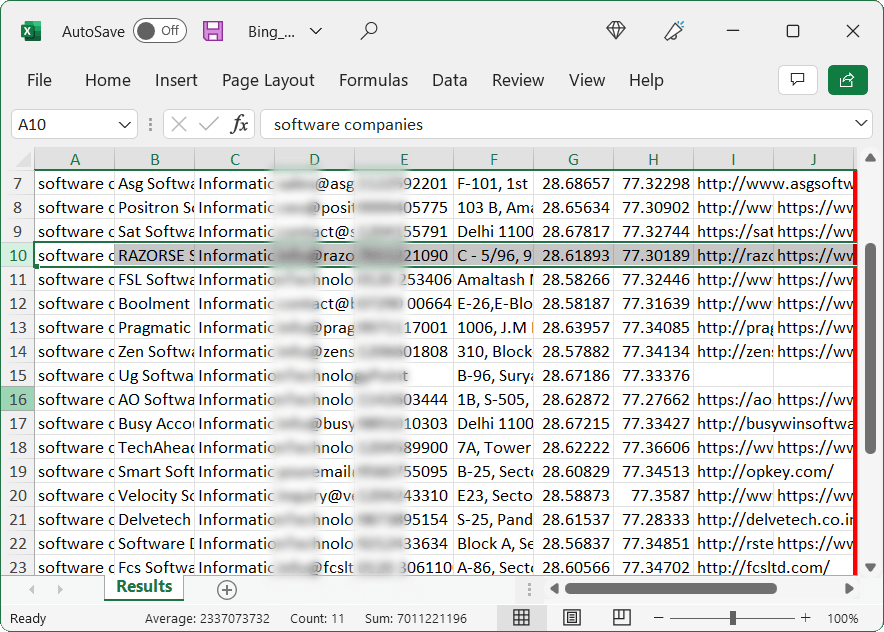Toggle the AutoSave switch
Screen dimensions: 884x632
[x=160, y=31]
